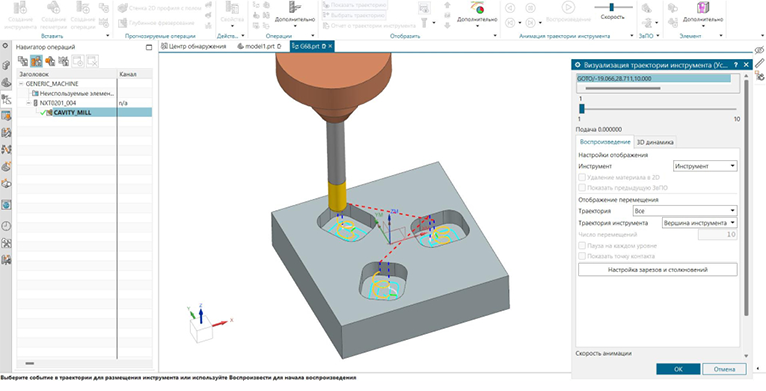Click the Скорость slider in ribbon
Screen dimensions: 766x391
click(613, 7)
